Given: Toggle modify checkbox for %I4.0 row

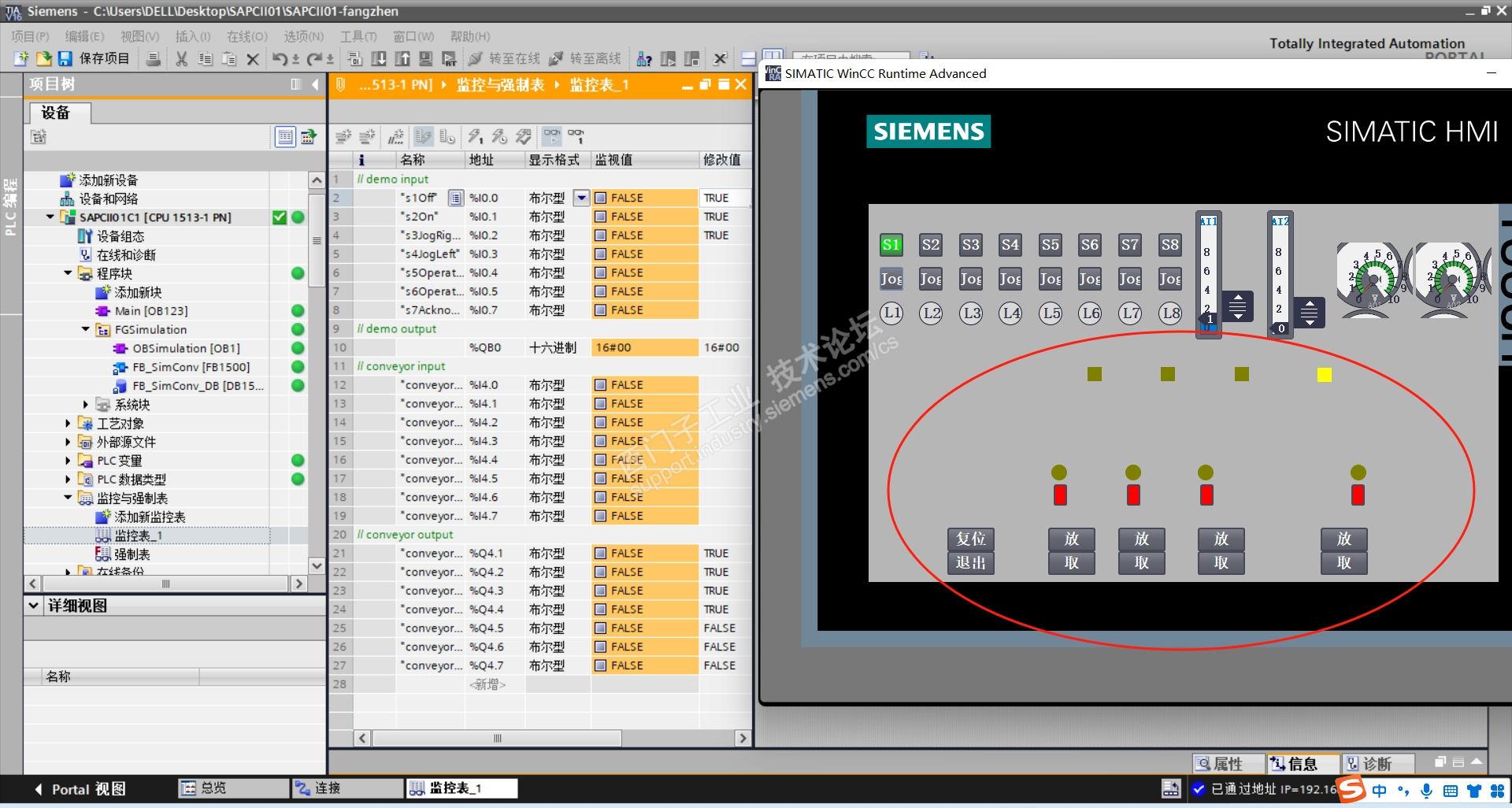Looking at the screenshot, I should tap(600, 385).
